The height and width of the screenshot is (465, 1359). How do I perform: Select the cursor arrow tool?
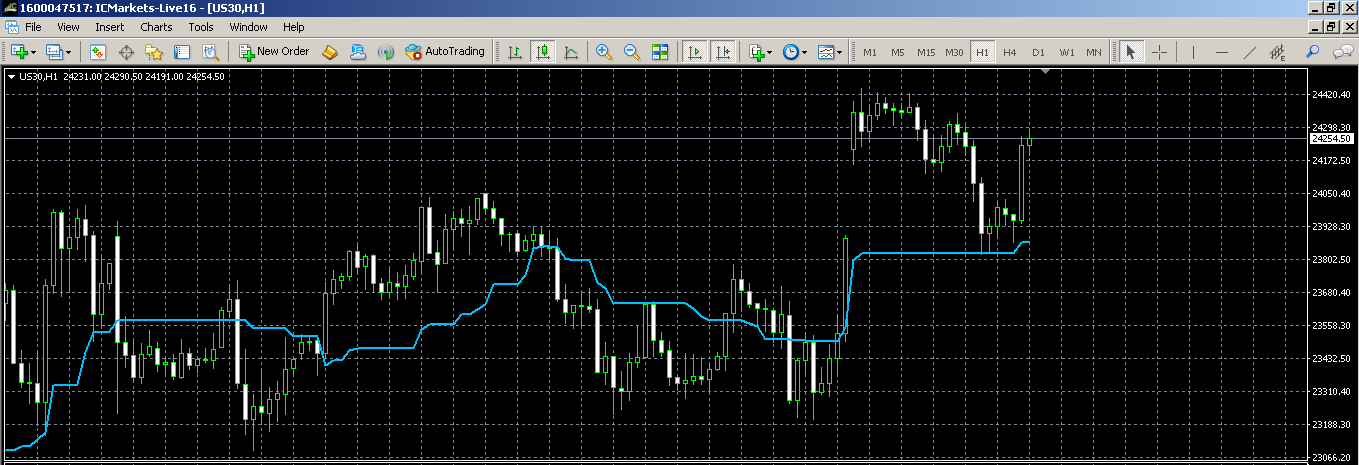[1131, 52]
